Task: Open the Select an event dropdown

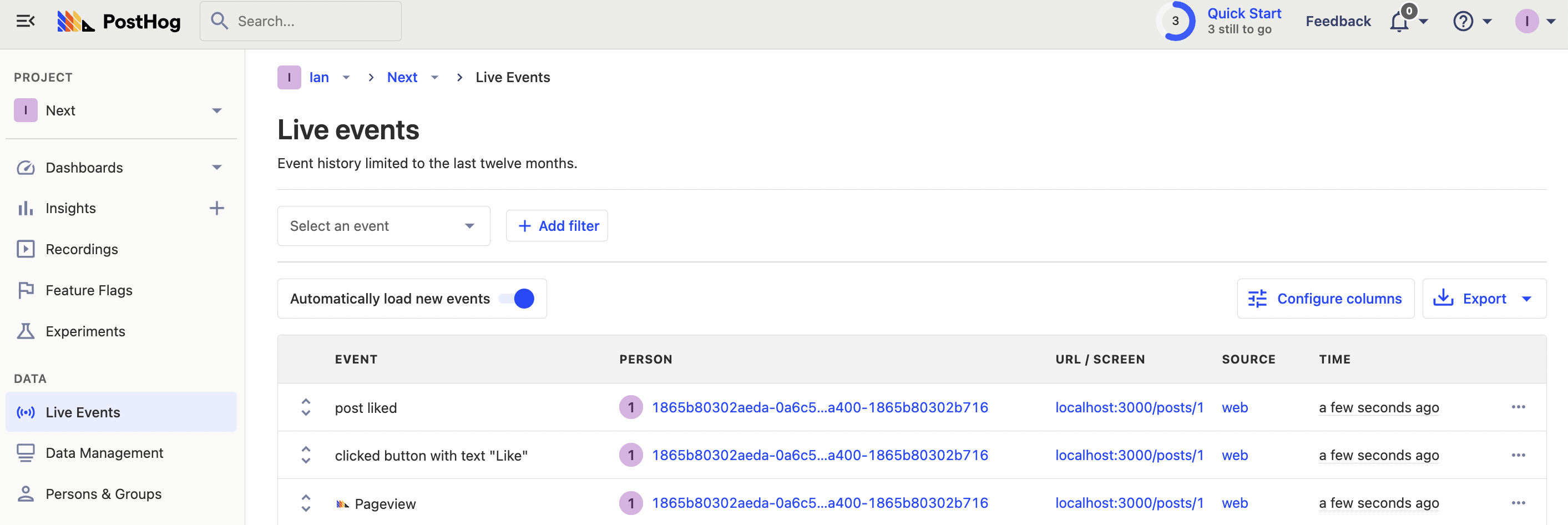Action: pos(383,226)
